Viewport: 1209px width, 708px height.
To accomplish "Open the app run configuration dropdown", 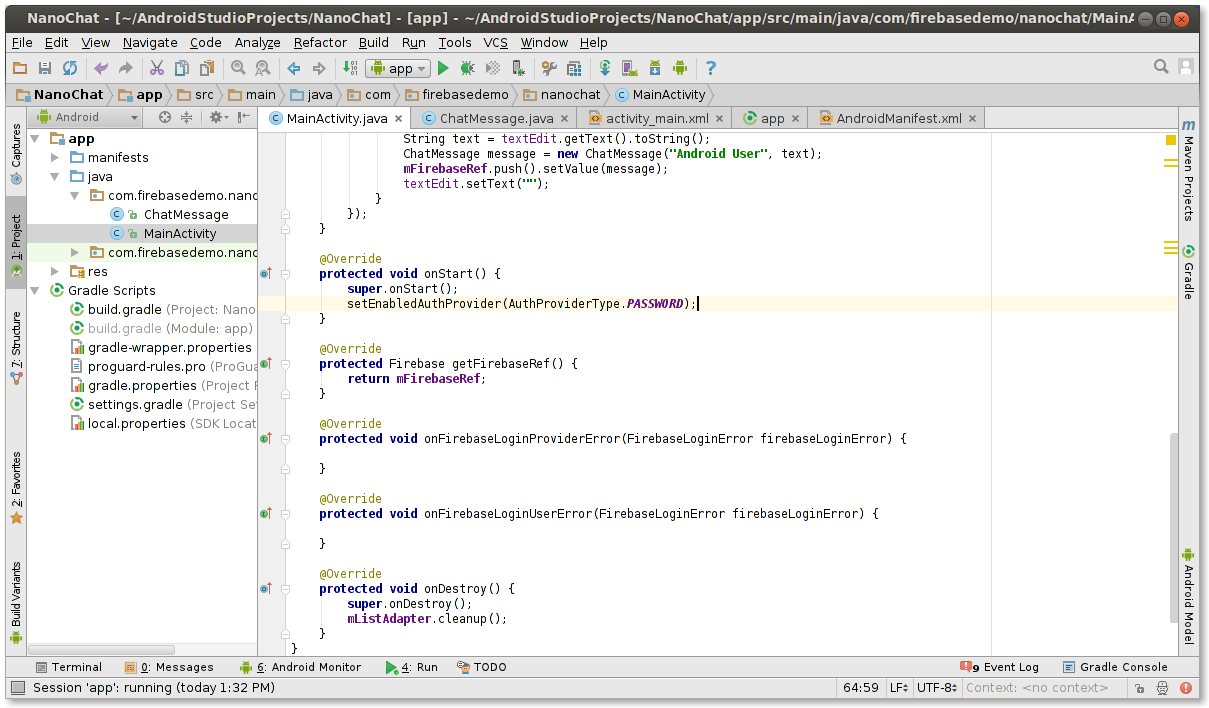I will 399,68.
